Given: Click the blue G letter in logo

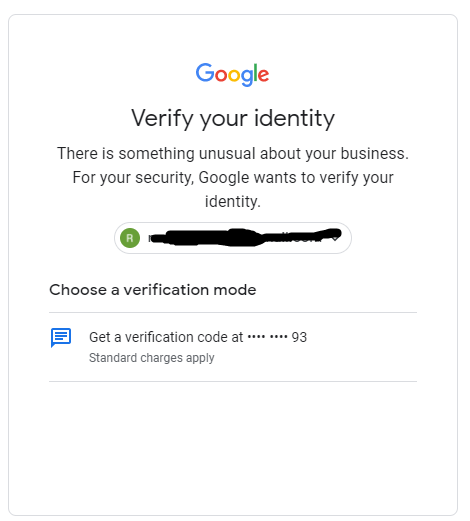Looking at the screenshot, I should [205, 72].
